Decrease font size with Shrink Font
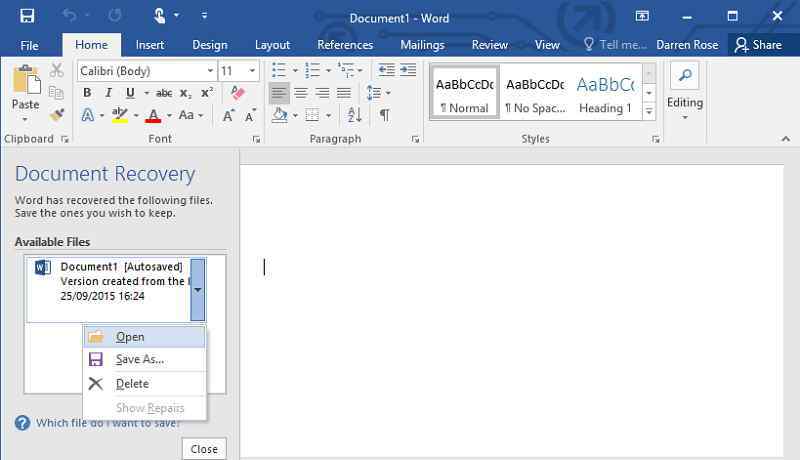Screen dimensions: 800x460 point(249,116)
